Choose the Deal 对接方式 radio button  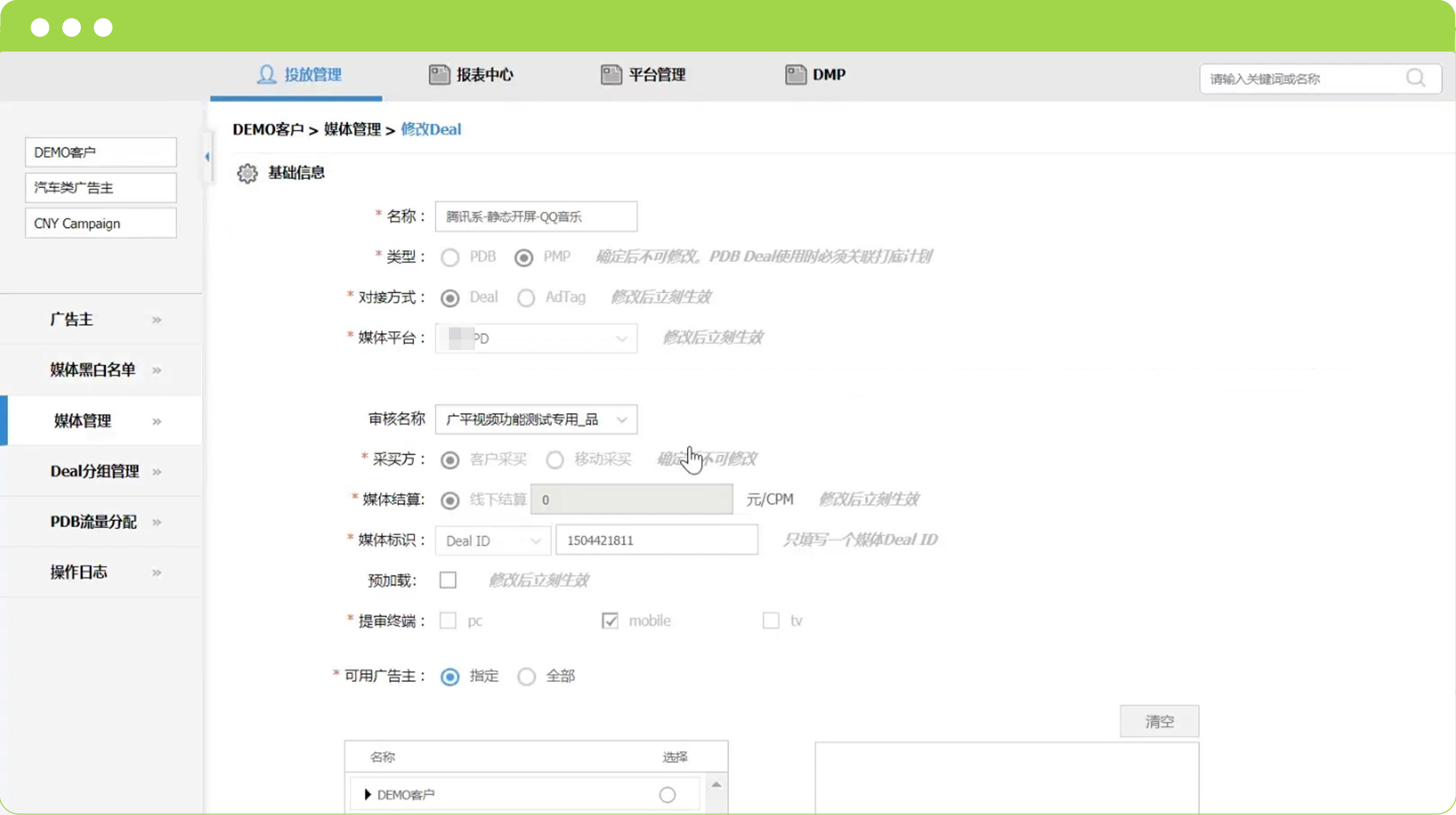tap(450, 298)
